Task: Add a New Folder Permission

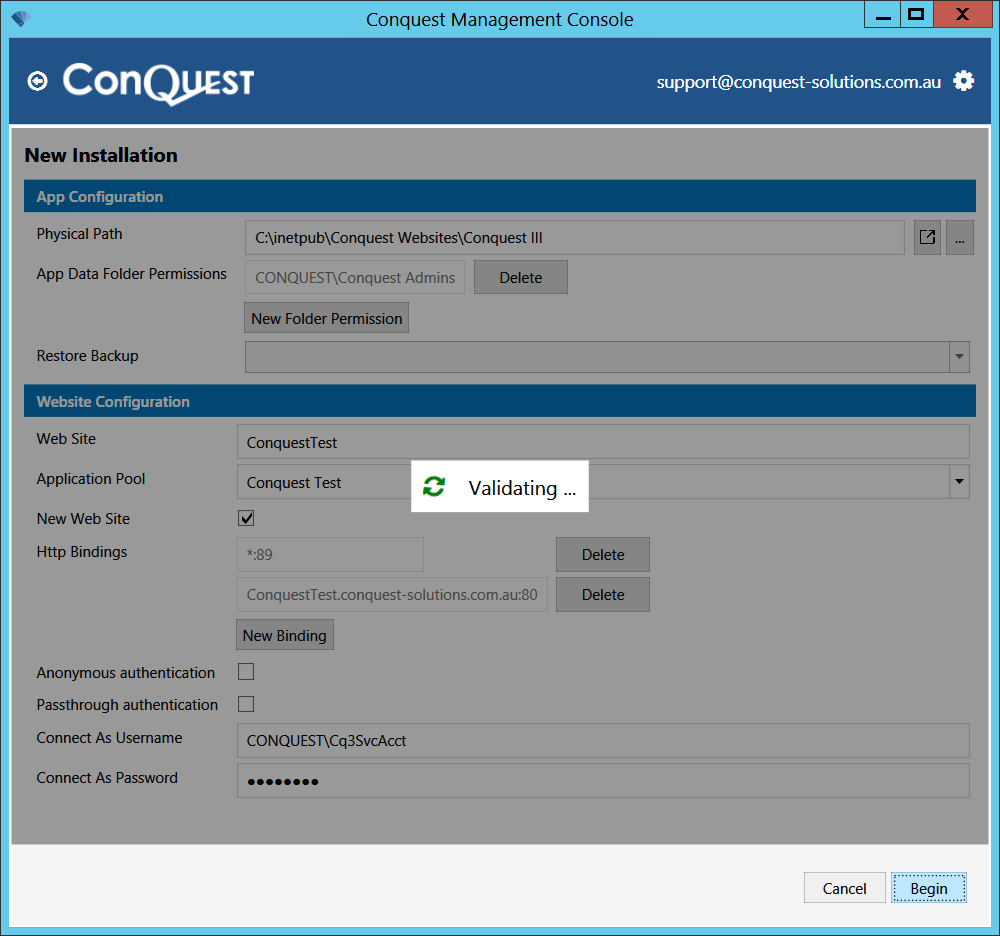Action: point(327,318)
